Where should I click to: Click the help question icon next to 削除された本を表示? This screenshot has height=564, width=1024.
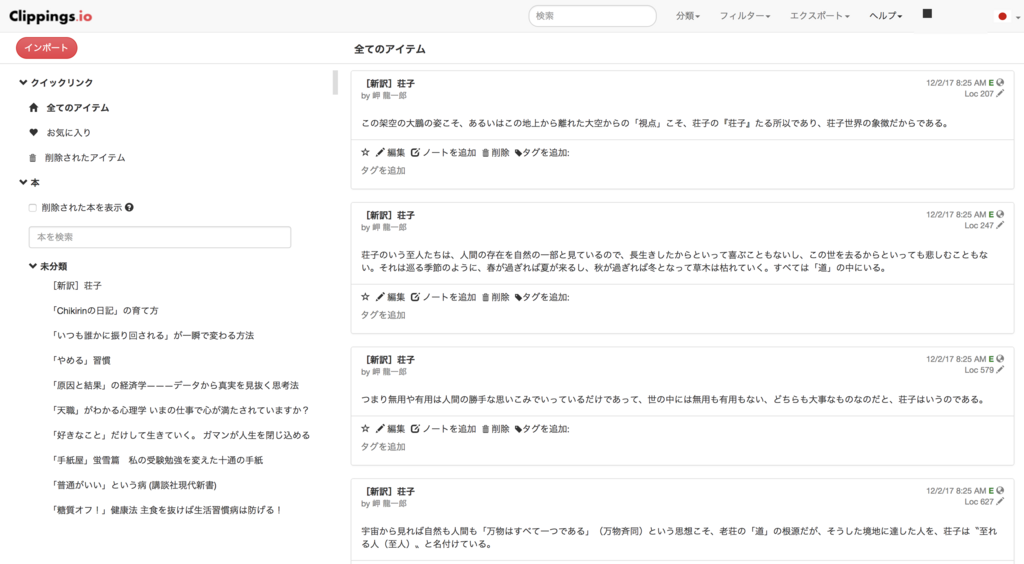coord(129,208)
